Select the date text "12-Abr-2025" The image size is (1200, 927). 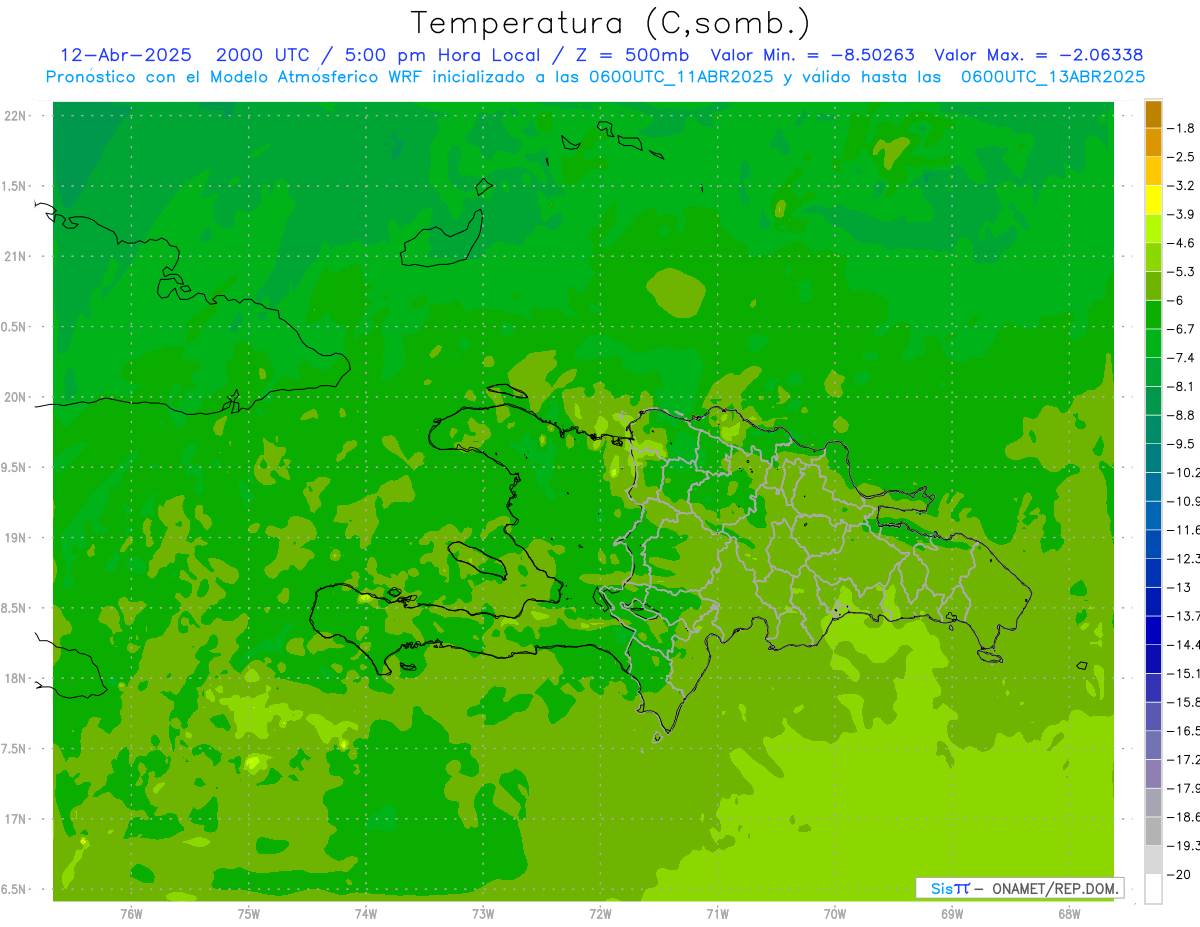(x=126, y=55)
